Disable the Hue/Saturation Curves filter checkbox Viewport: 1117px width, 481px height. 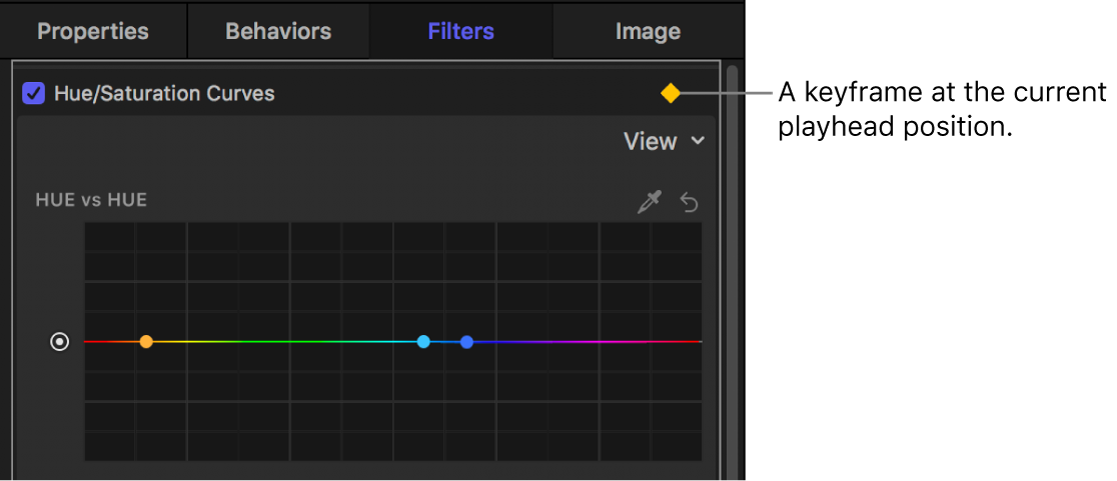[34, 94]
